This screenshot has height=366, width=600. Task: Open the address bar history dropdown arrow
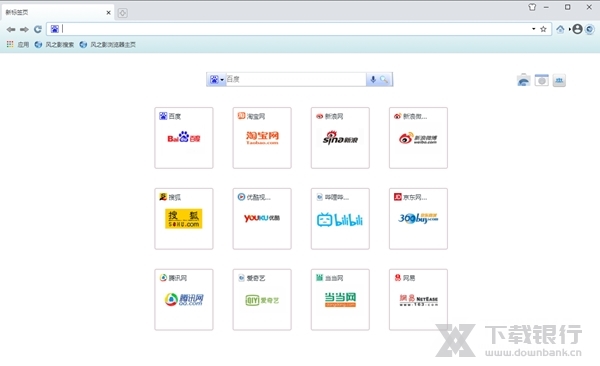coord(533,29)
